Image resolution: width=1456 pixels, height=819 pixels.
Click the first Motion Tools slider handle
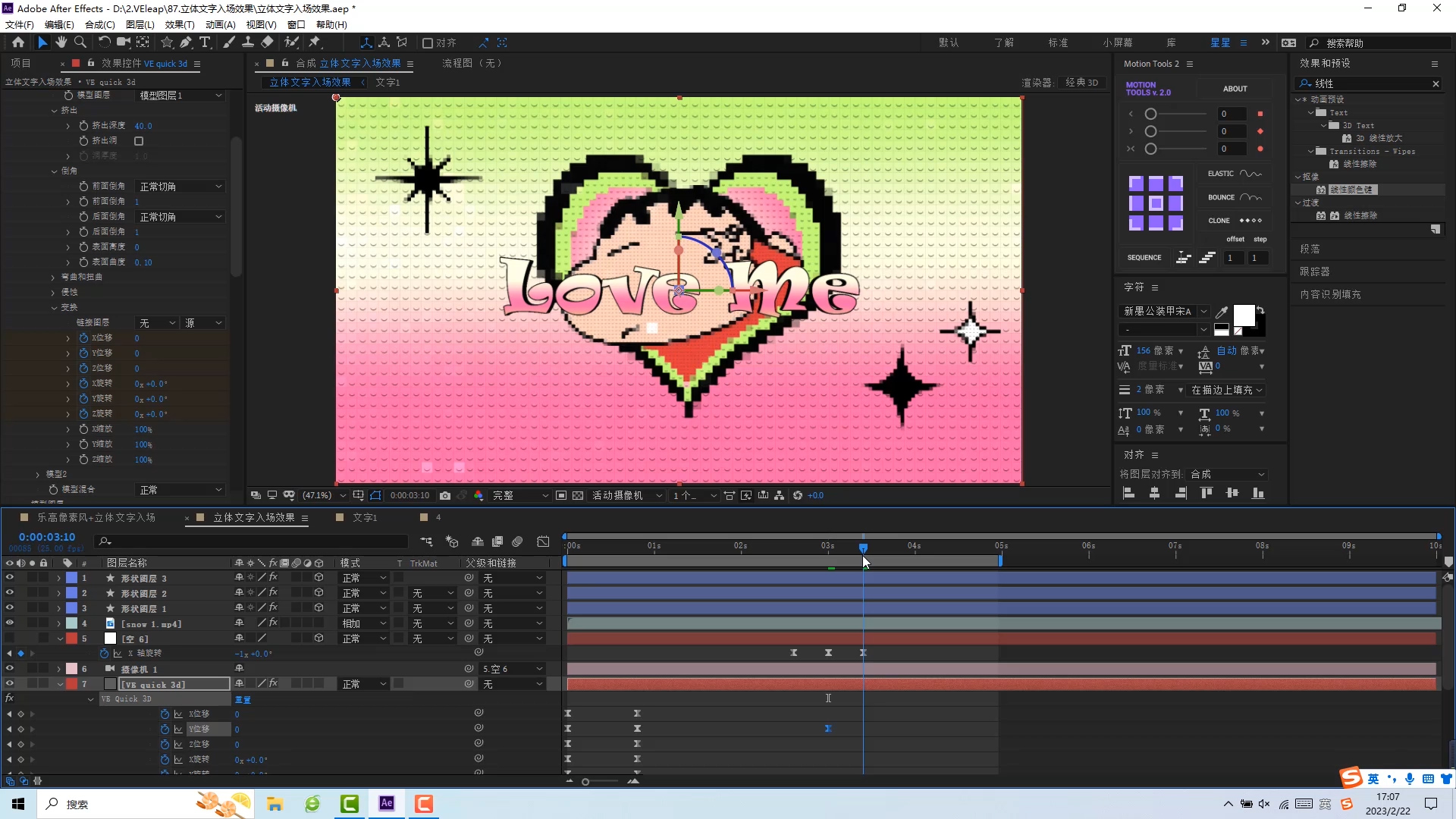pos(1150,115)
